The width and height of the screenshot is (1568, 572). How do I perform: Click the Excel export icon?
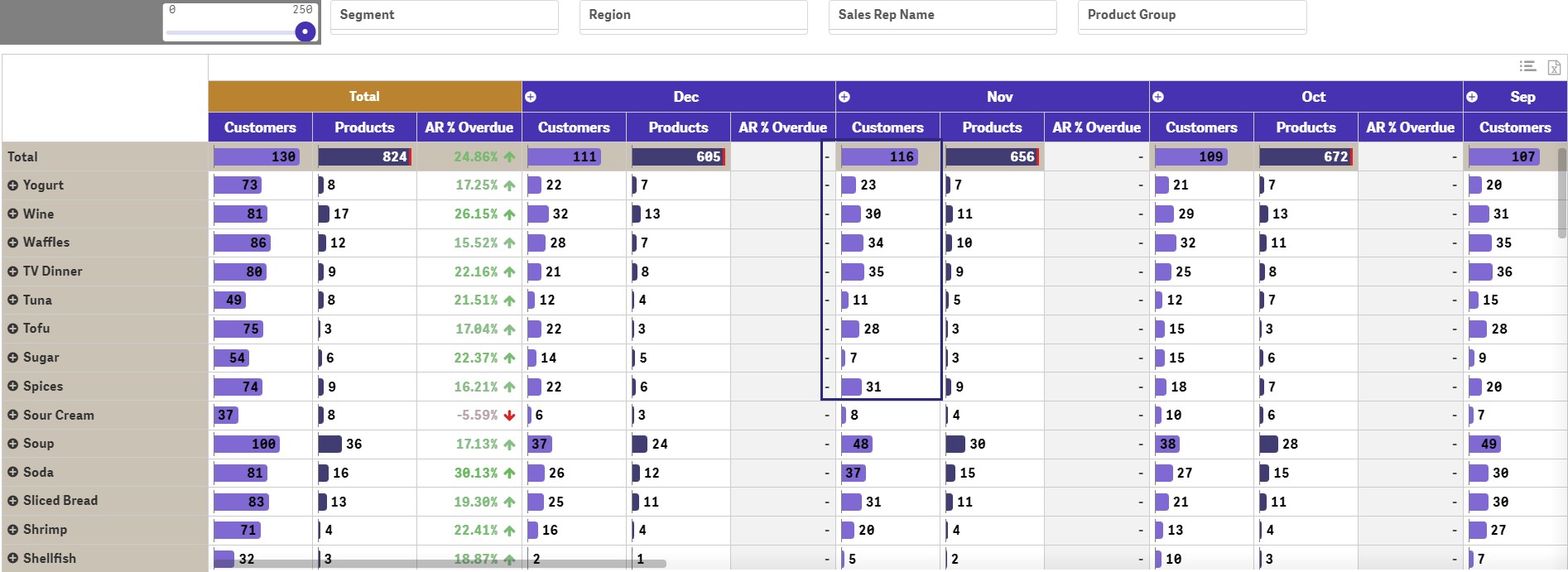1554,67
